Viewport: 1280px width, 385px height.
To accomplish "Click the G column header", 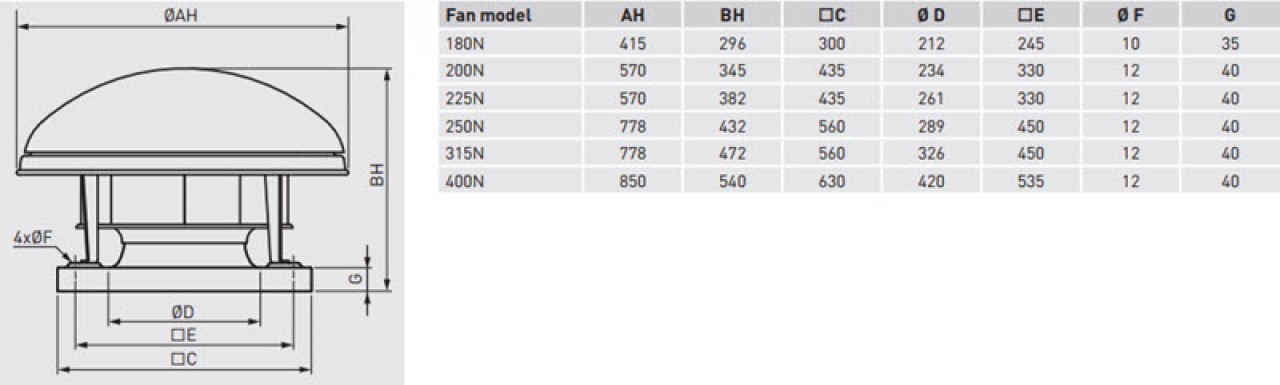I will pyautogui.click(x=1229, y=16).
